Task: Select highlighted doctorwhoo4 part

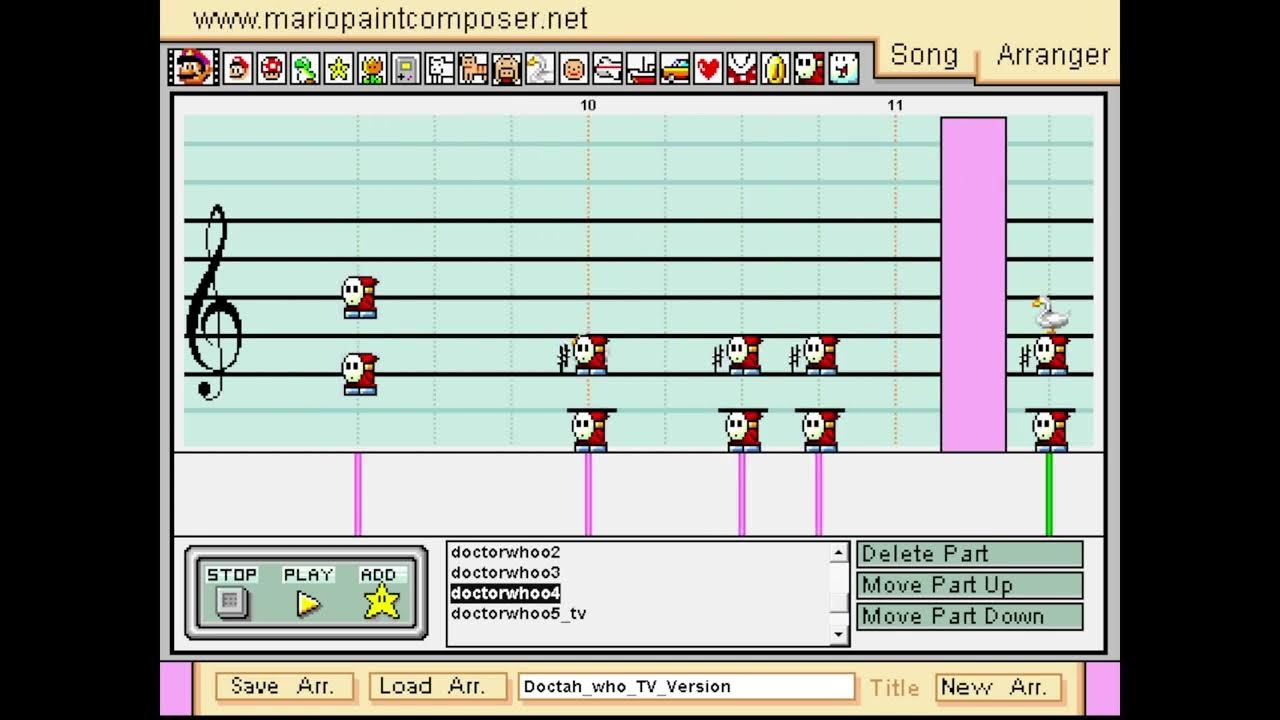Action: tap(506, 593)
